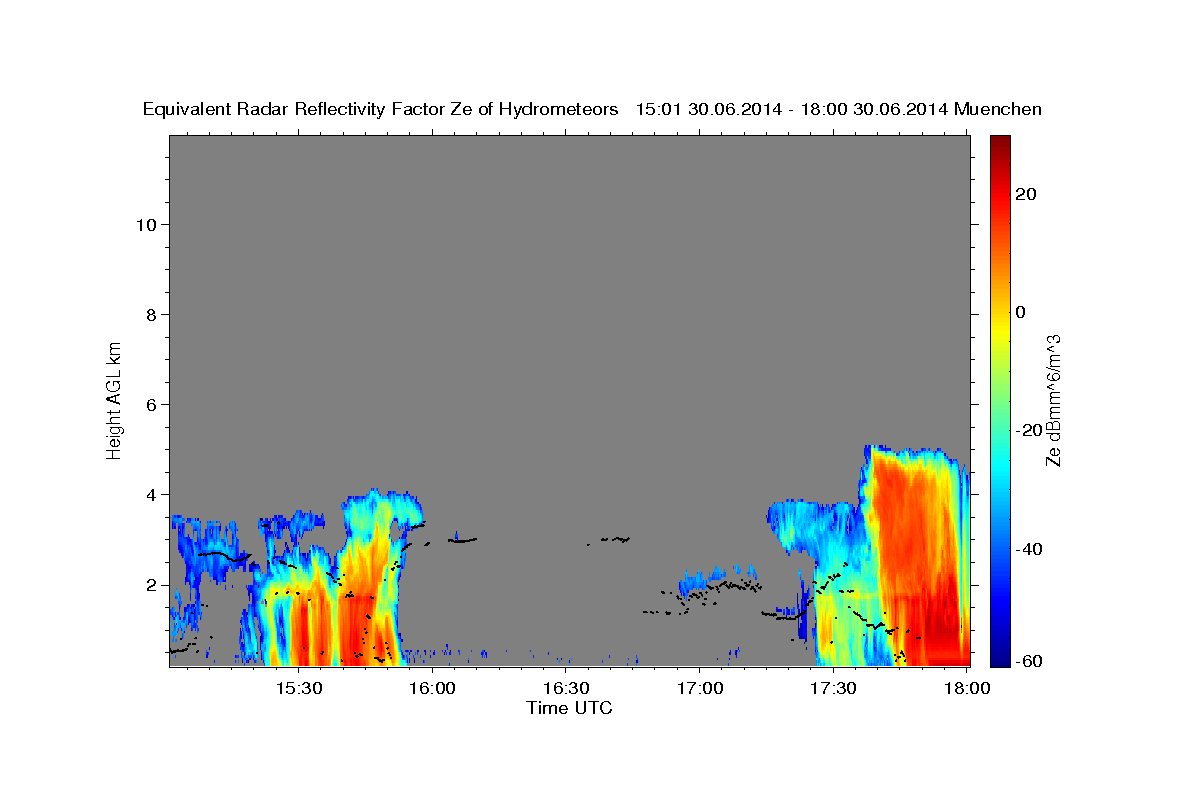Click the plot title text
This screenshot has width=1200, height=800.
592,109
